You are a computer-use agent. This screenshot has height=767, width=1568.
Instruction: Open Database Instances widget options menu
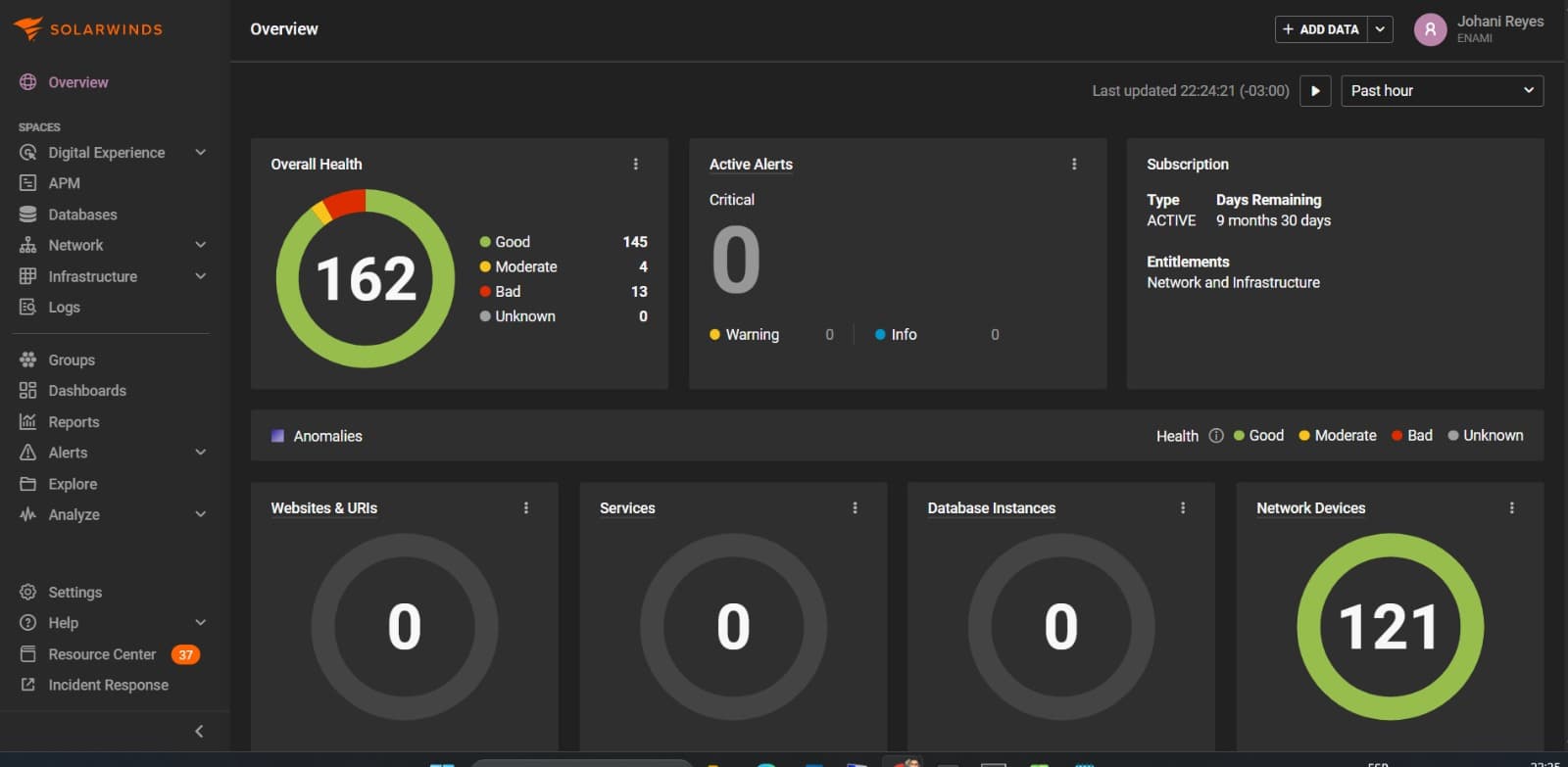pyautogui.click(x=1183, y=507)
